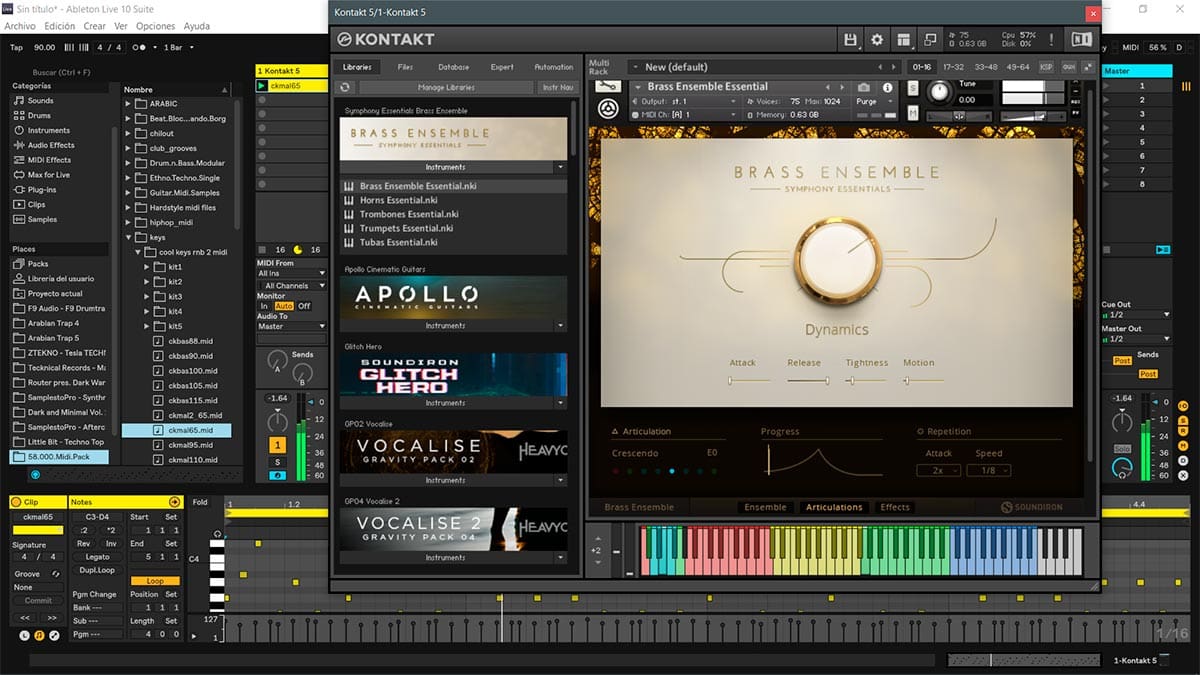Click the Legato button
This screenshot has width=1200, height=675.
coord(97,556)
